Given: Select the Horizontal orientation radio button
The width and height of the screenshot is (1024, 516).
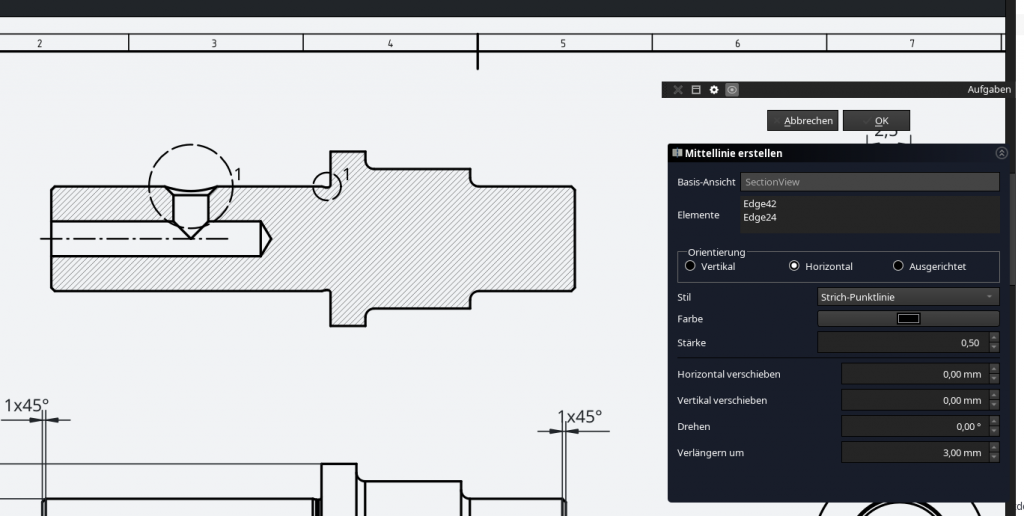Looking at the screenshot, I should pyautogui.click(x=795, y=266).
